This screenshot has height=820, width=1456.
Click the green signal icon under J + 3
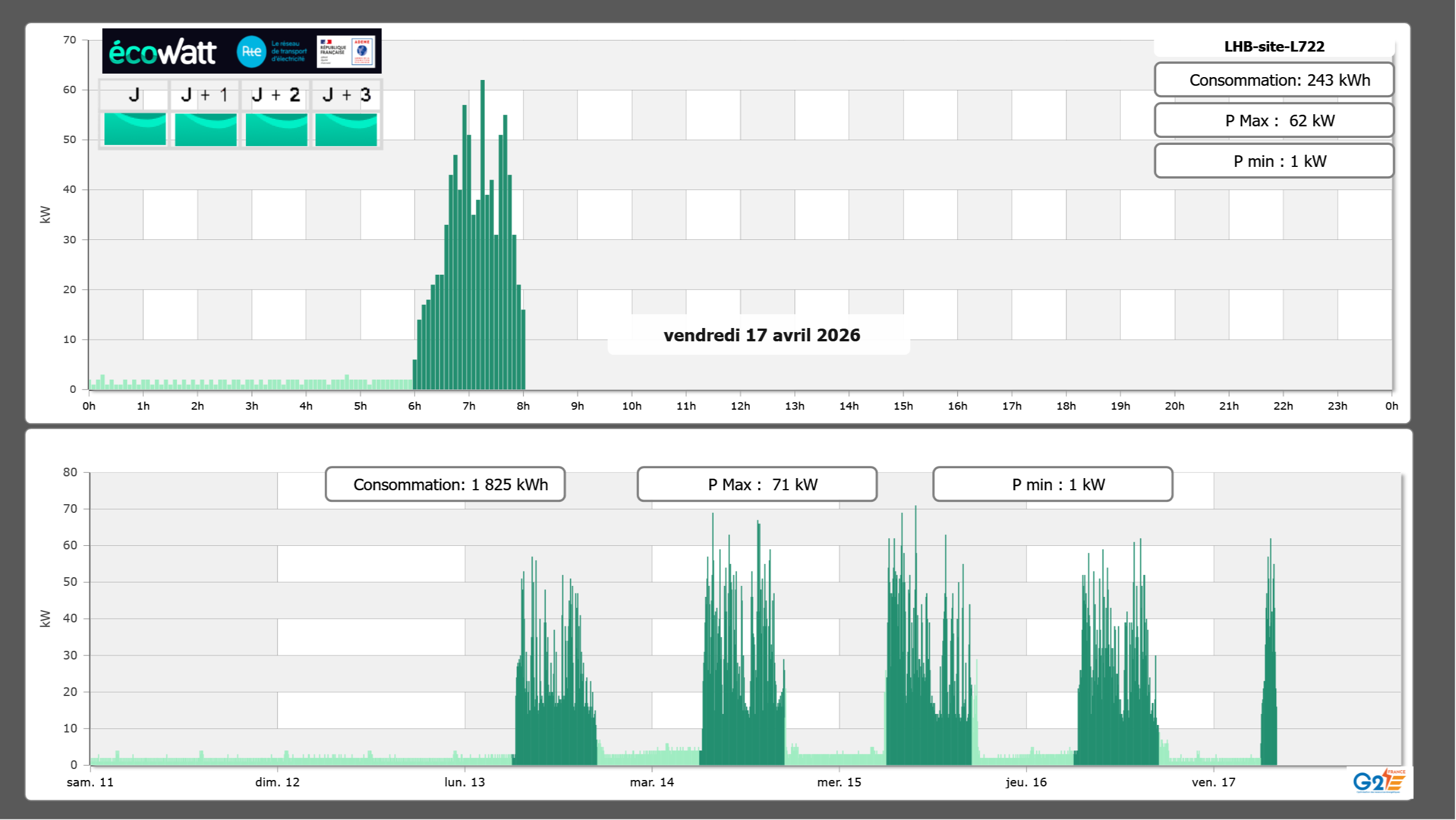(x=346, y=129)
